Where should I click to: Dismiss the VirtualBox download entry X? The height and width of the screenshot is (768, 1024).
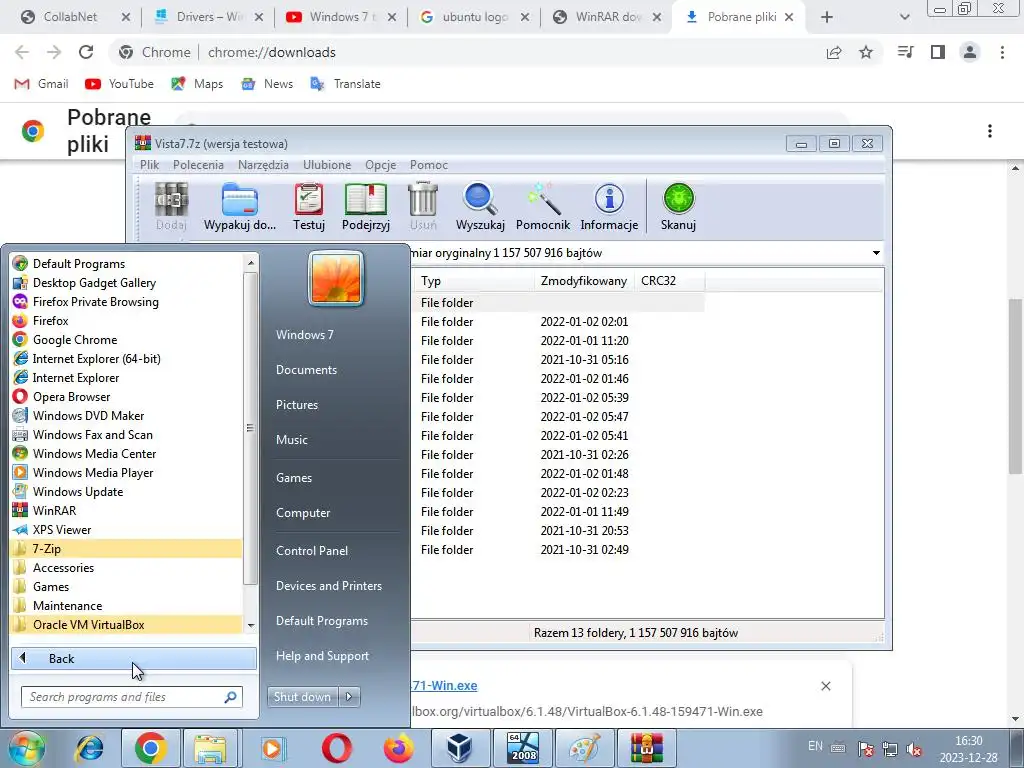pyautogui.click(x=825, y=686)
